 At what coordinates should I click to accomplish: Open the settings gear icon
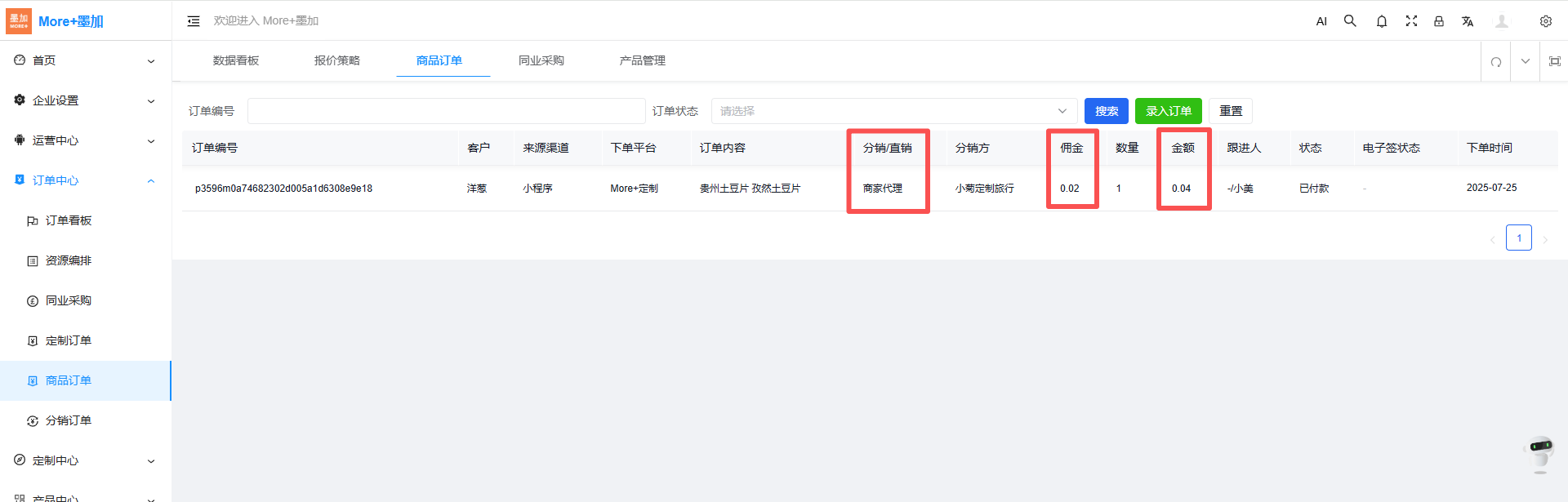click(1545, 21)
